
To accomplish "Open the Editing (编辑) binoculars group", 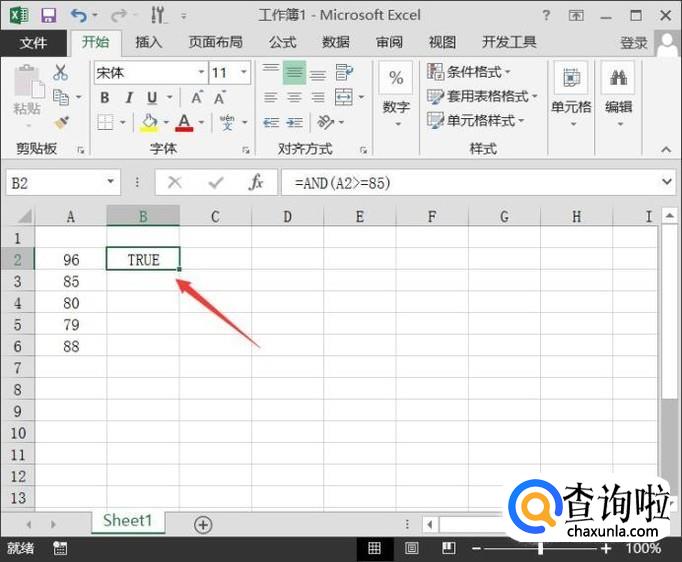I will point(618,96).
